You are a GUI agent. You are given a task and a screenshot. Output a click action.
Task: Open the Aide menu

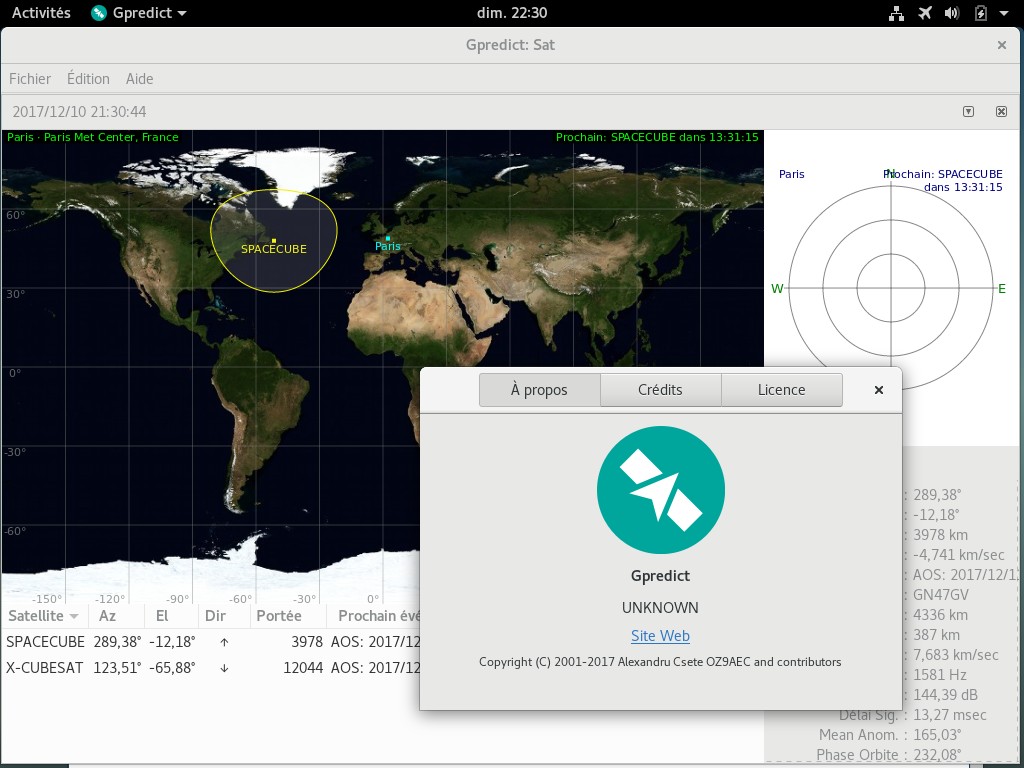(x=139, y=79)
